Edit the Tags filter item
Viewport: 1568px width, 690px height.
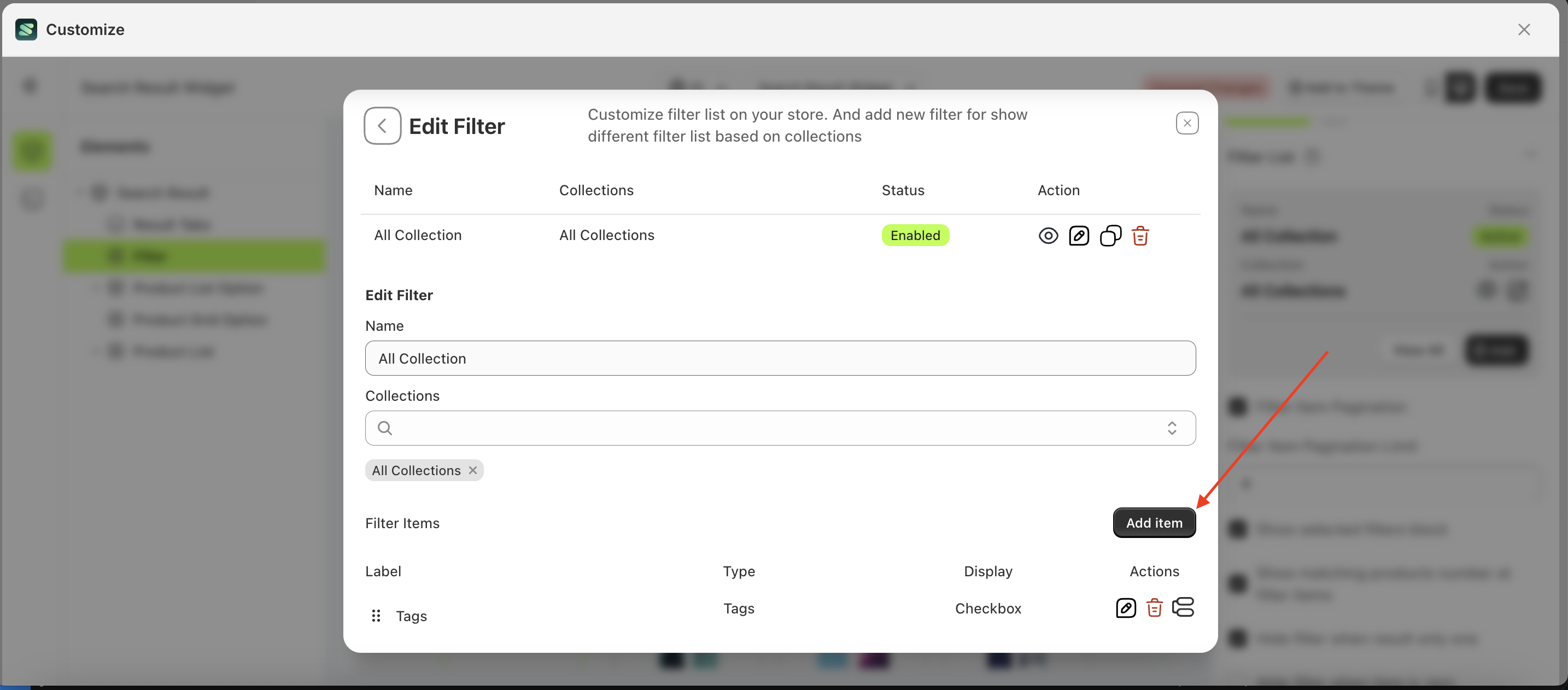(x=1126, y=608)
